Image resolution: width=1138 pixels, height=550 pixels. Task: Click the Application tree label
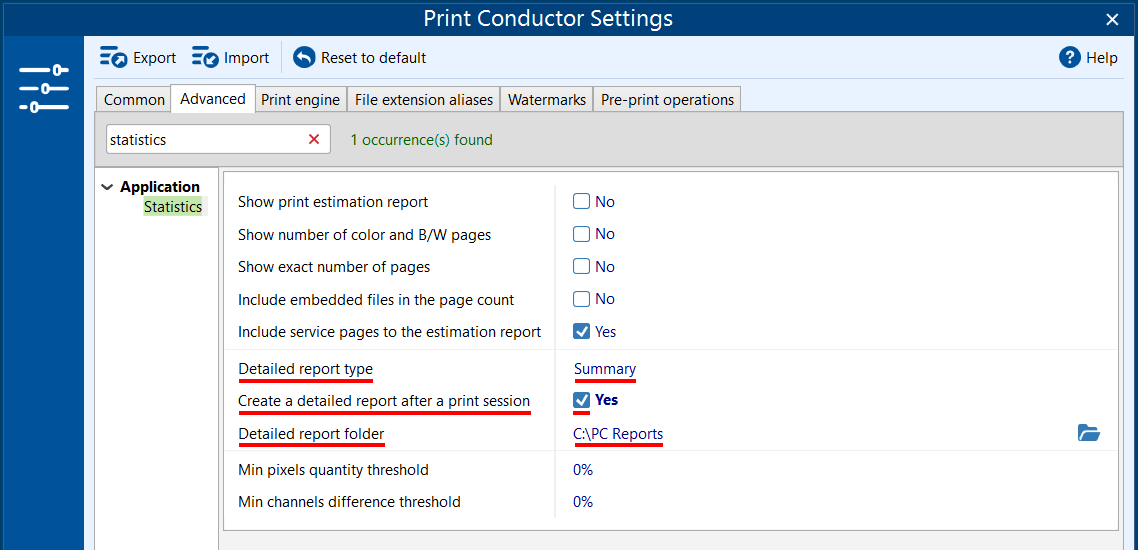point(160,186)
